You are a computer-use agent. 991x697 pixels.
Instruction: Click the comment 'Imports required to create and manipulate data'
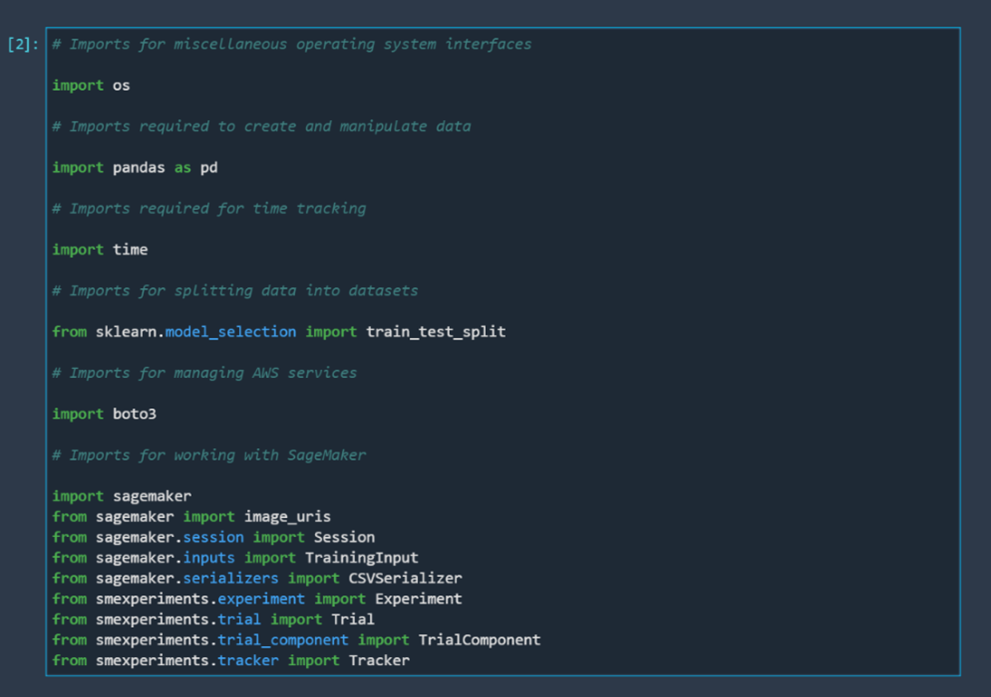261,126
